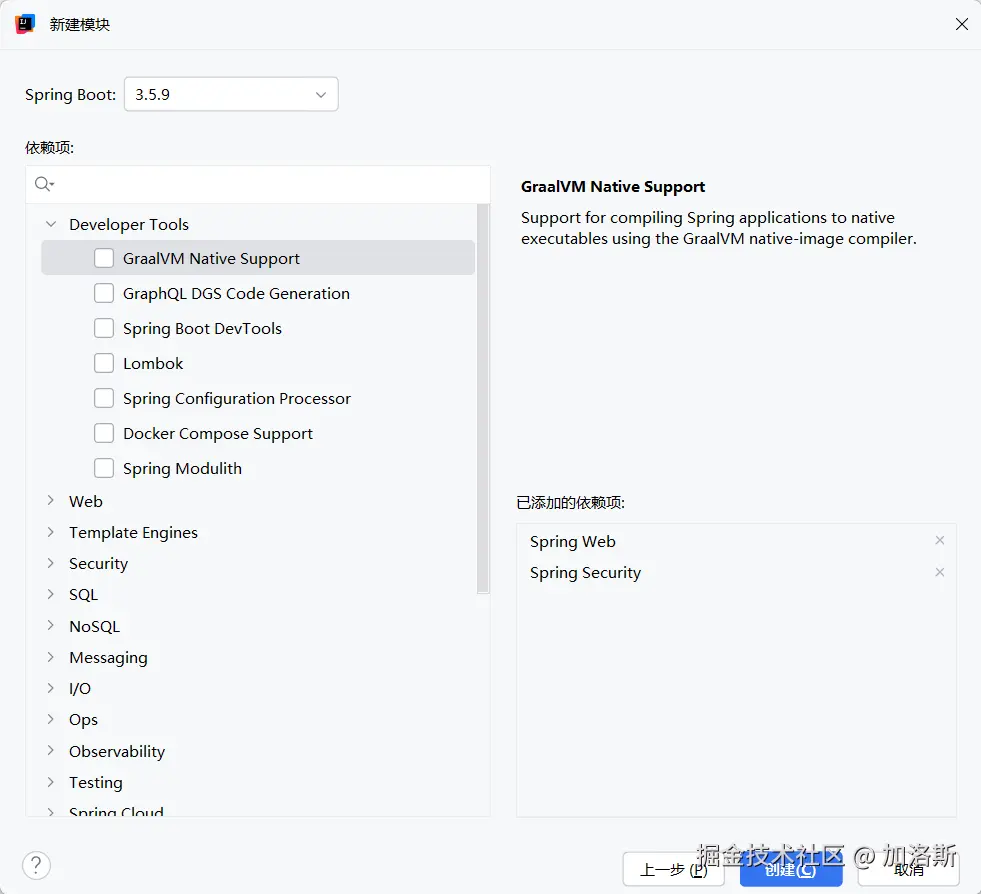Focus the dependency search field
981x894 pixels.
[x=258, y=184]
